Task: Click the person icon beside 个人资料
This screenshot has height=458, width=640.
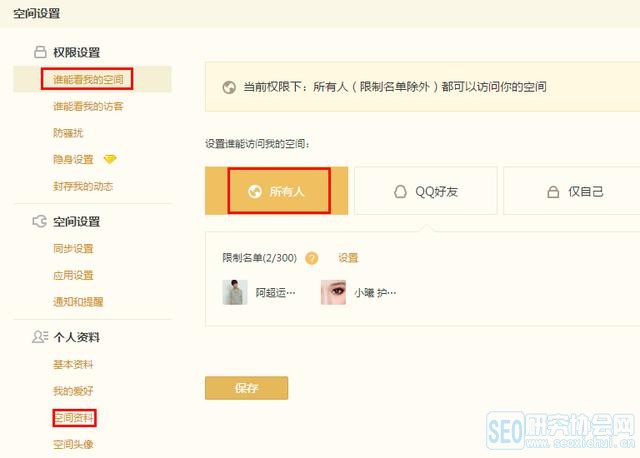Action: (40, 337)
